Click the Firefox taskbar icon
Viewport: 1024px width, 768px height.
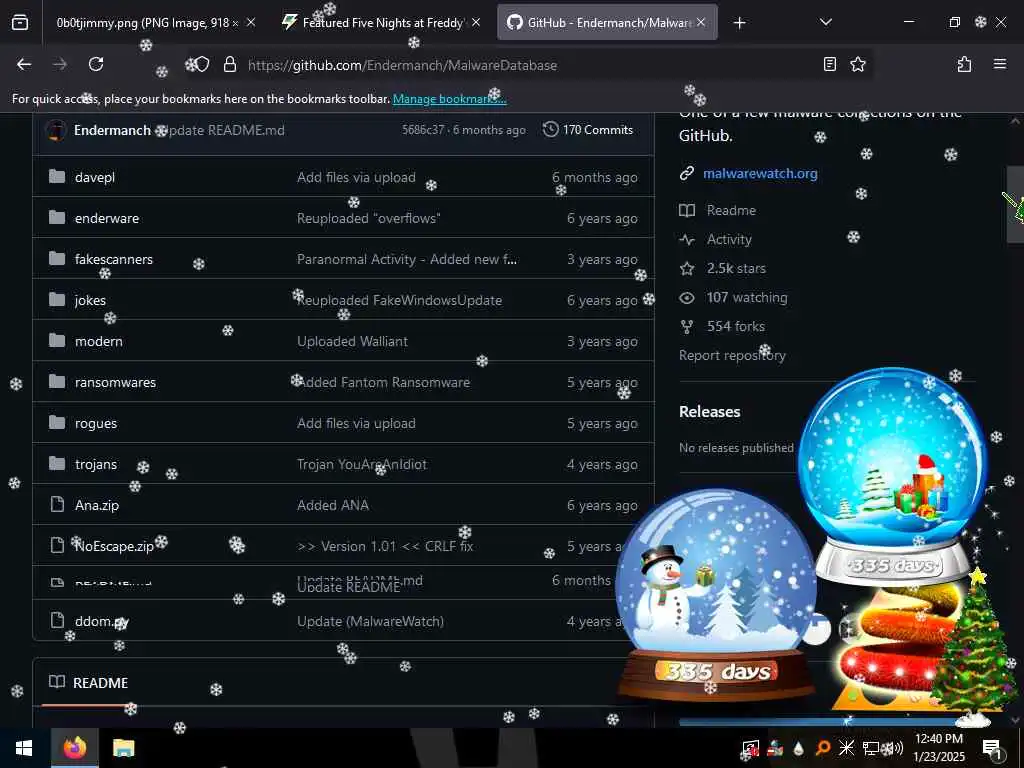[x=74, y=748]
